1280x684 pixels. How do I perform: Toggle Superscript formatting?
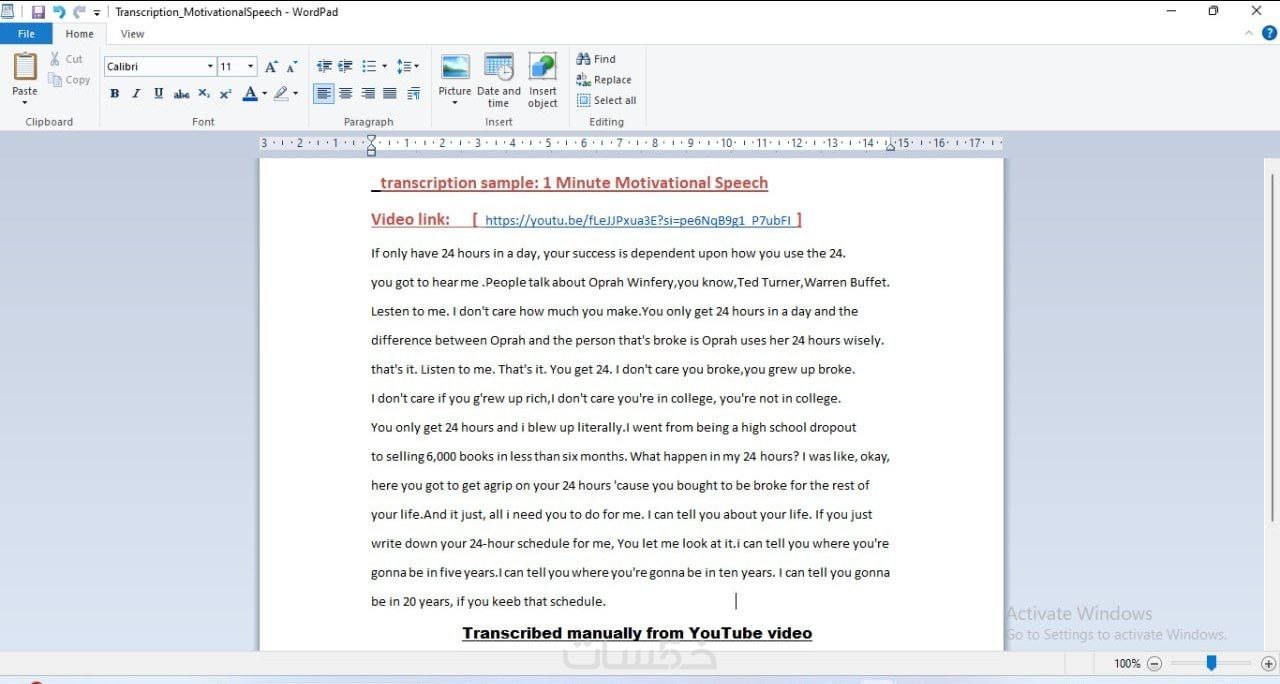225,94
